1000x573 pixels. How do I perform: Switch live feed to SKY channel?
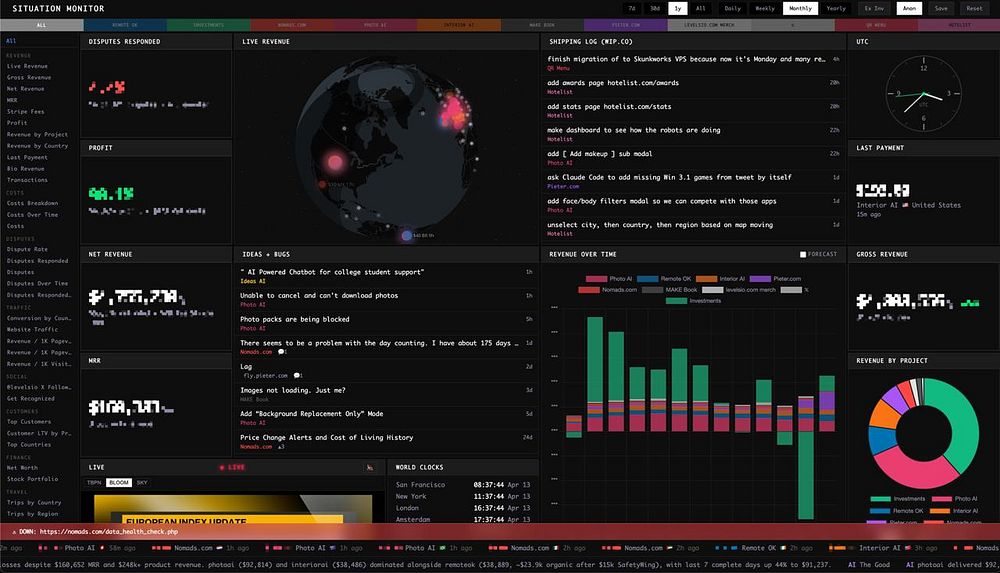pos(142,483)
